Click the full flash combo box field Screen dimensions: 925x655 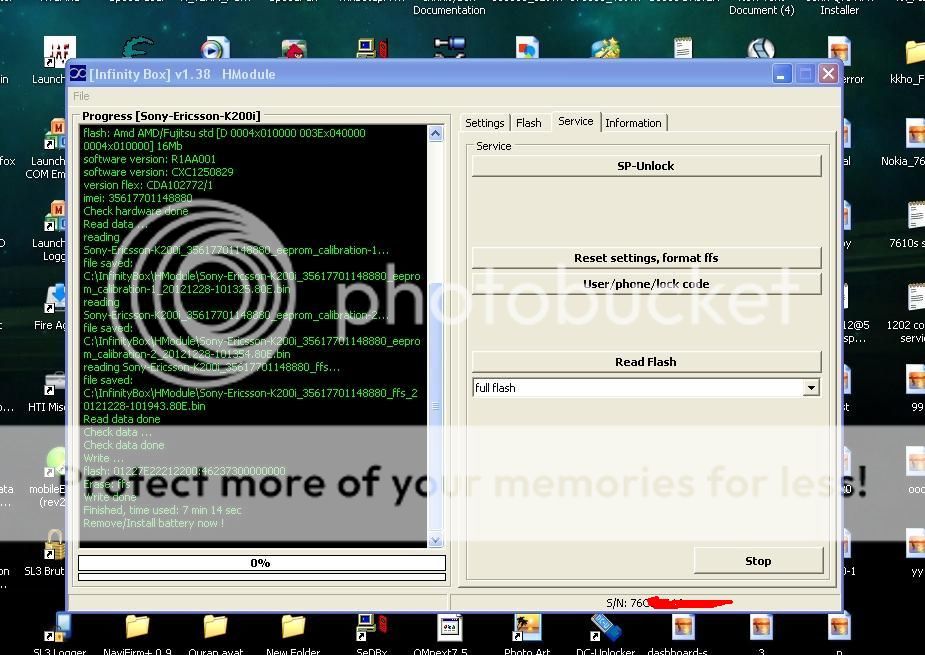(646, 388)
